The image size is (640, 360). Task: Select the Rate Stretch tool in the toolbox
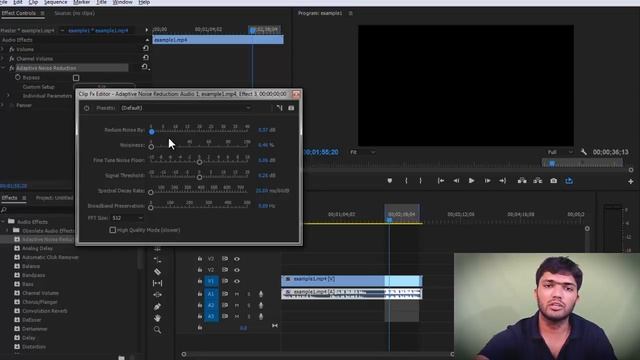pyautogui.click(x=158, y=260)
